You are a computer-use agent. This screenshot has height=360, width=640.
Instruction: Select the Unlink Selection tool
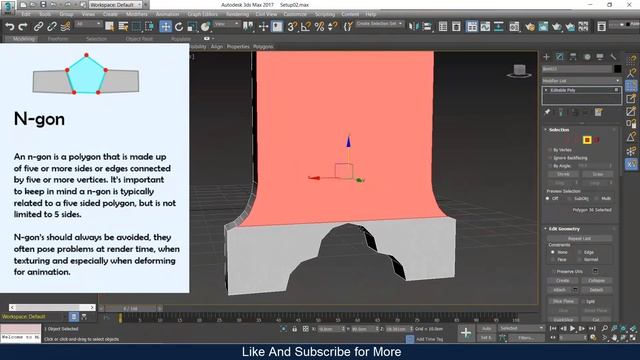tap(52, 27)
